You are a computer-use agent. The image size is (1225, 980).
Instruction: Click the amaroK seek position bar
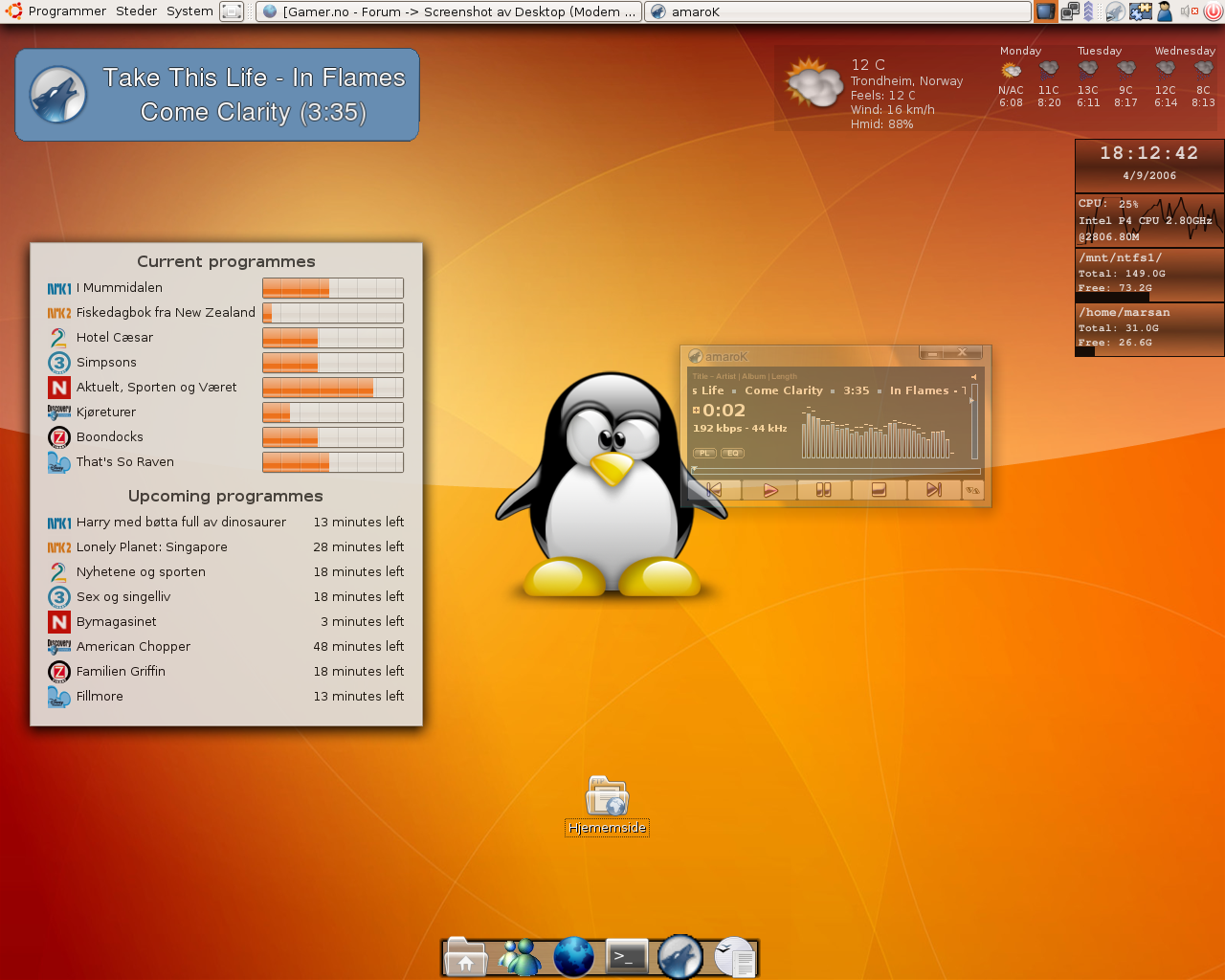tap(835, 471)
